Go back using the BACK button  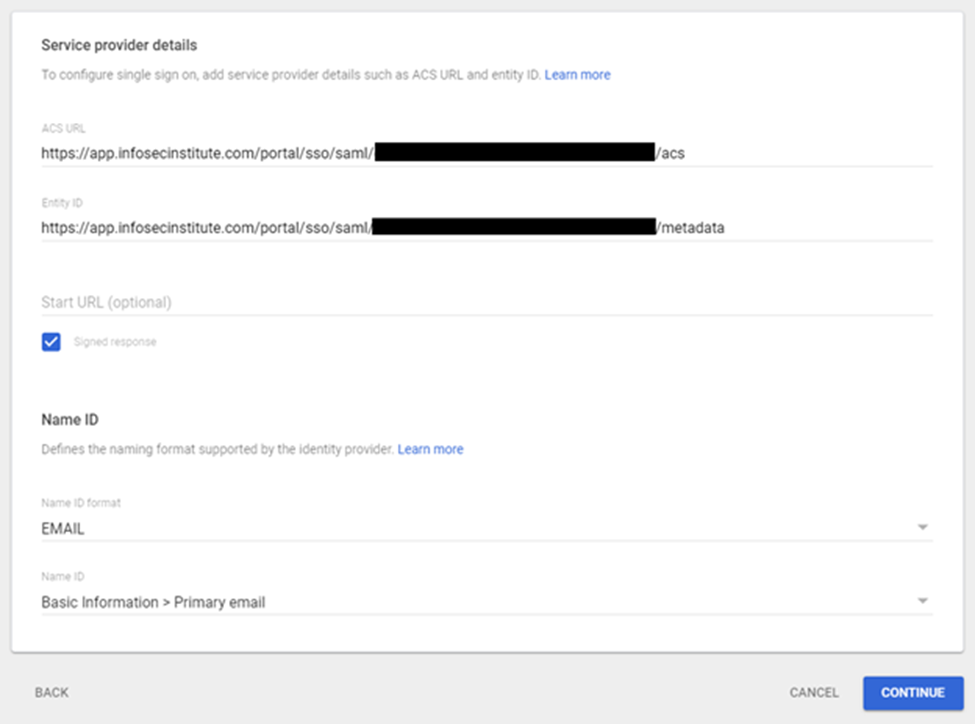coord(50,692)
